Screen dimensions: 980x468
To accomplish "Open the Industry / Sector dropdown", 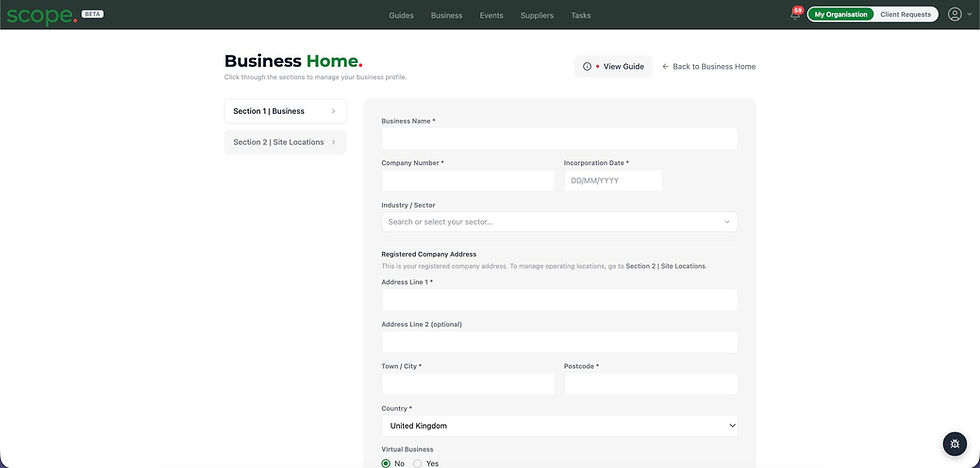I will tap(559, 222).
